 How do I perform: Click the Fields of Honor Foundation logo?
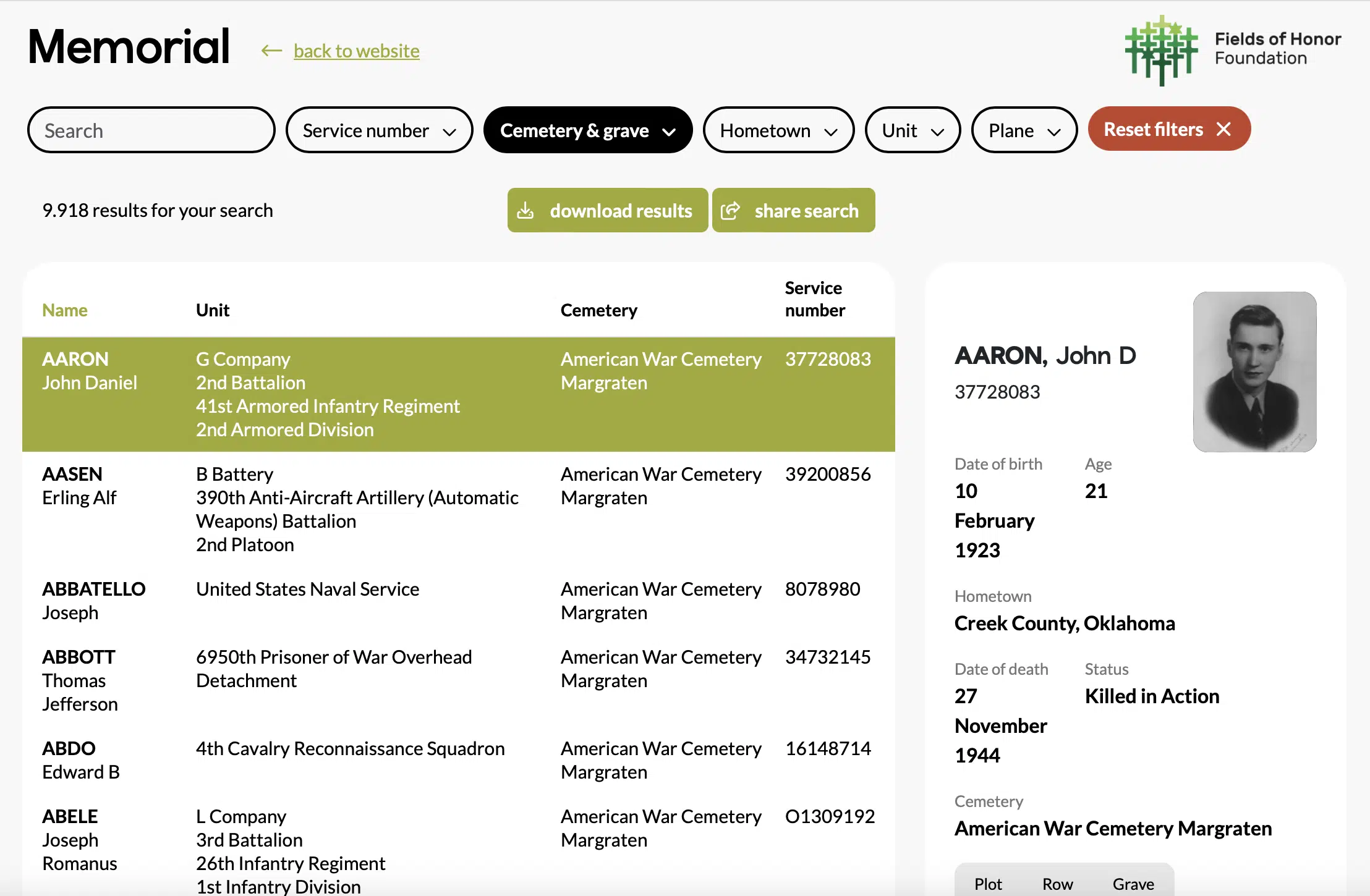click(x=1161, y=50)
